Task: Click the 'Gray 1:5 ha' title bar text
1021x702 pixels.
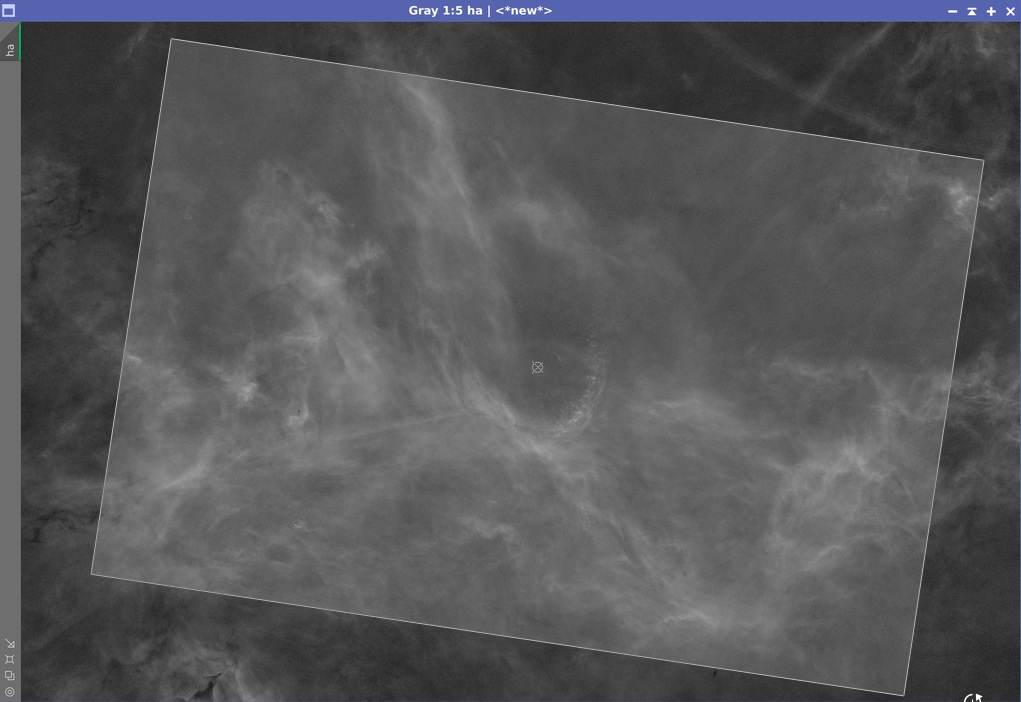Action: [445, 10]
